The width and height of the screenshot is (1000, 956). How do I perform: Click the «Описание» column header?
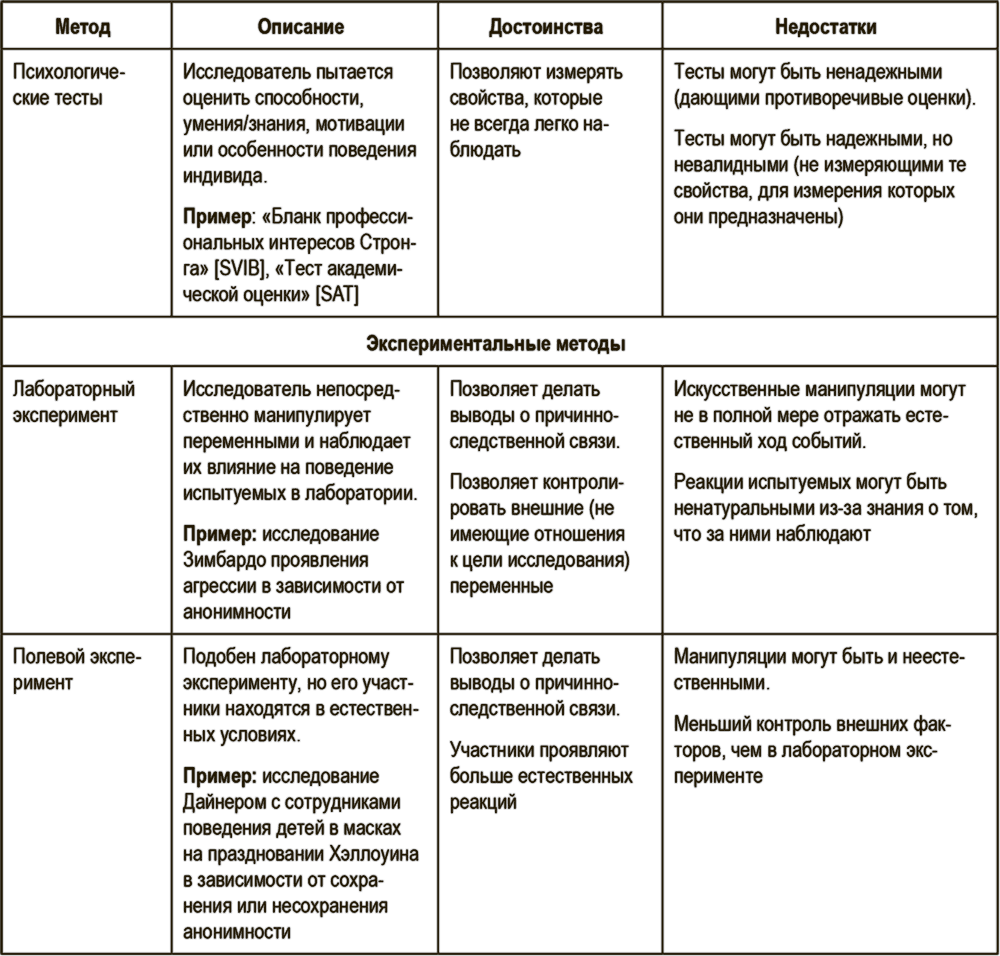(x=301, y=27)
